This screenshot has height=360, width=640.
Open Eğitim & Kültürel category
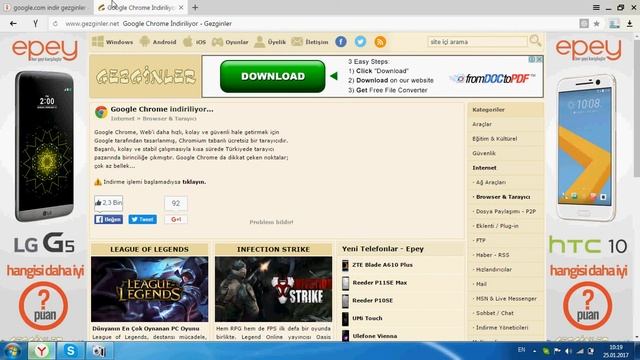[x=495, y=139]
